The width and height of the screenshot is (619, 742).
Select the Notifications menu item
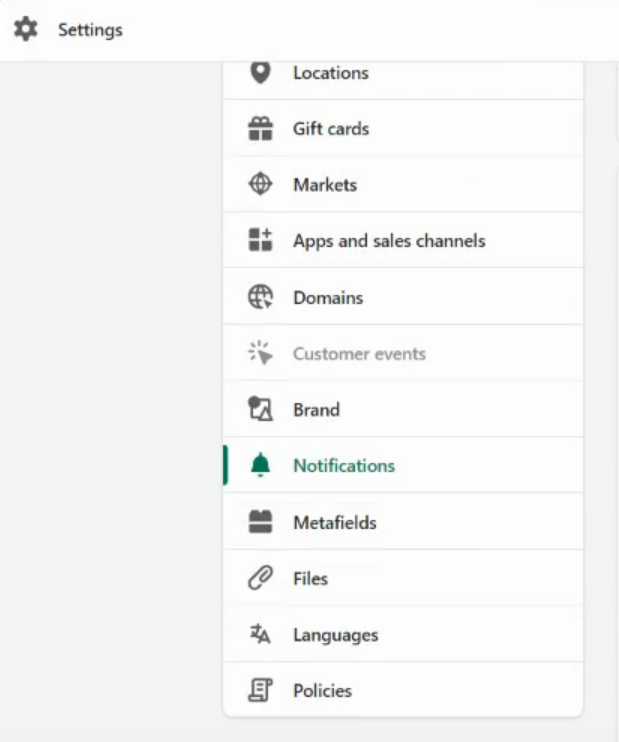point(344,466)
